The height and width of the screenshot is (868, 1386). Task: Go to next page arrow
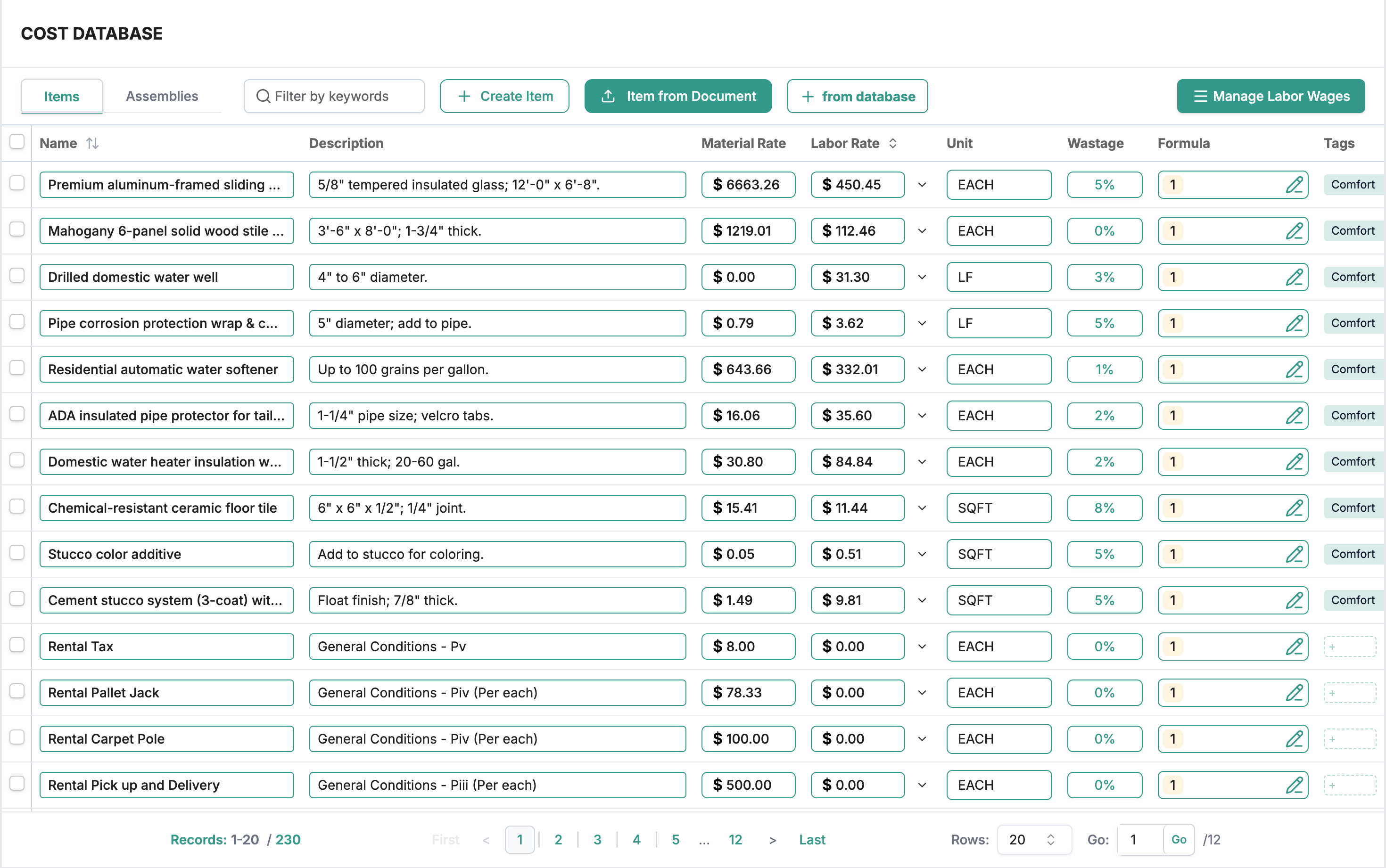(x=773, y=841)
